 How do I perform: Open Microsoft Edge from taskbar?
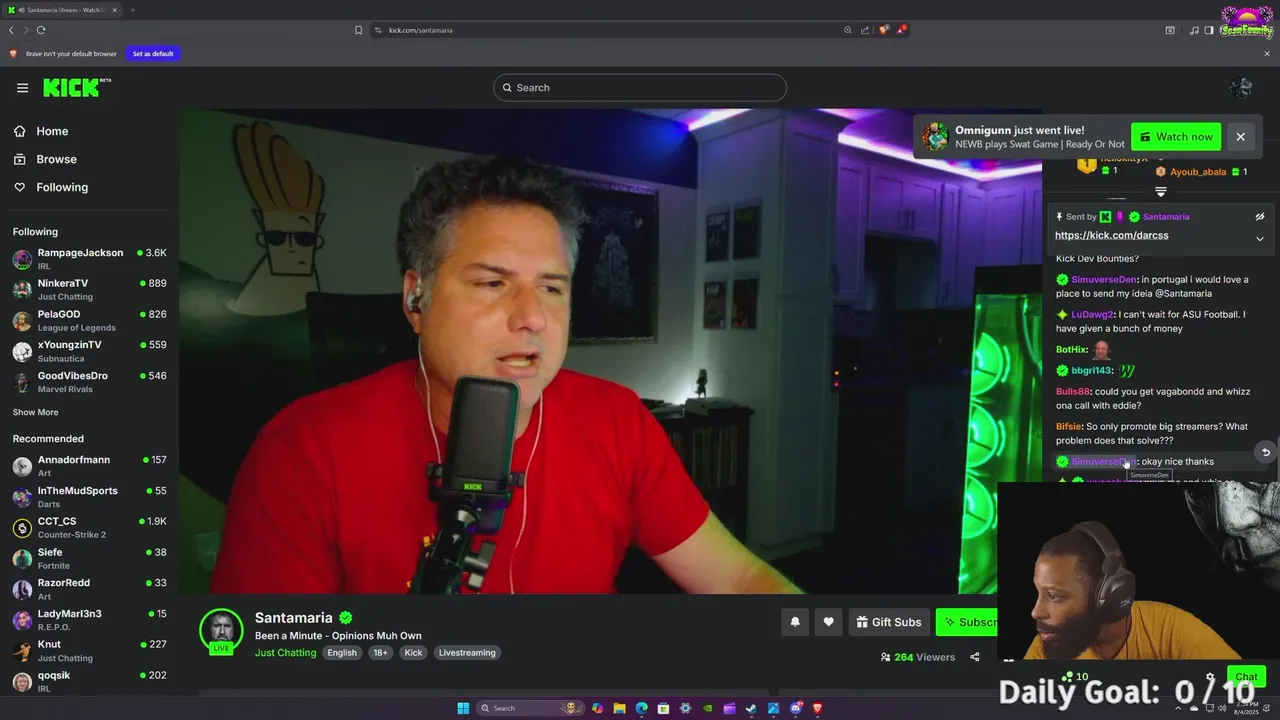[x=641, y=708]
